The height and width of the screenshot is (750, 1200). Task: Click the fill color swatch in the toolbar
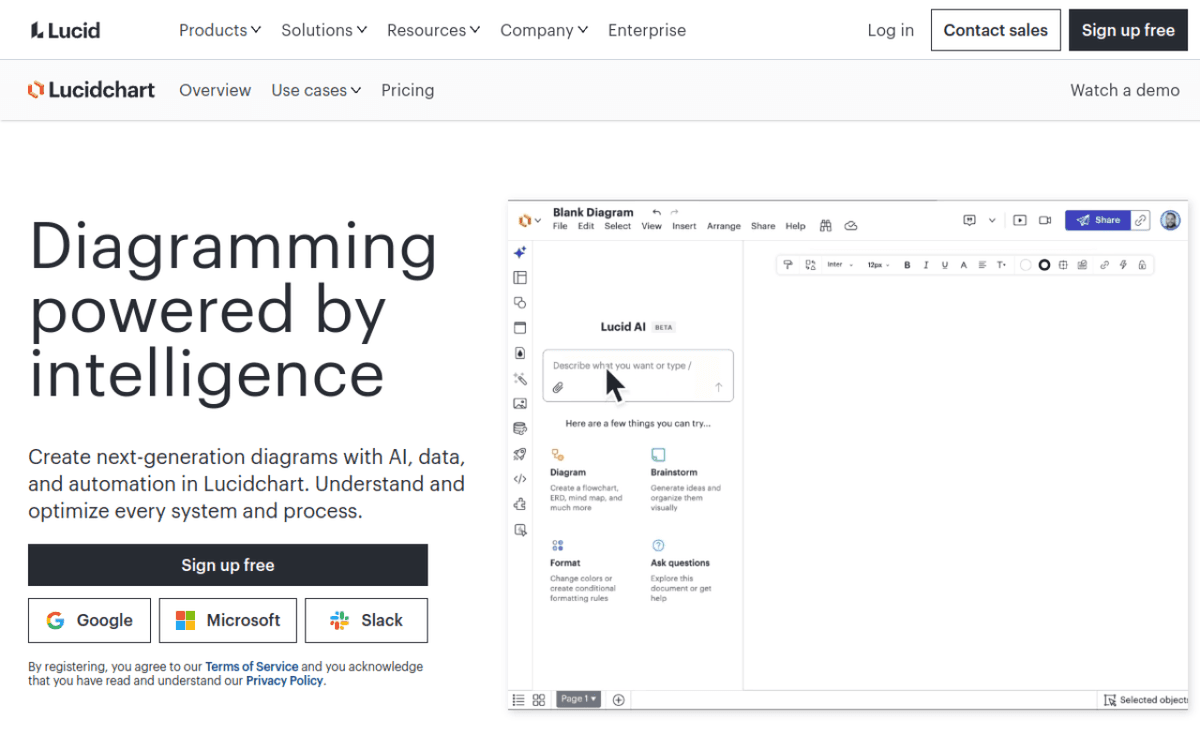1026,264
